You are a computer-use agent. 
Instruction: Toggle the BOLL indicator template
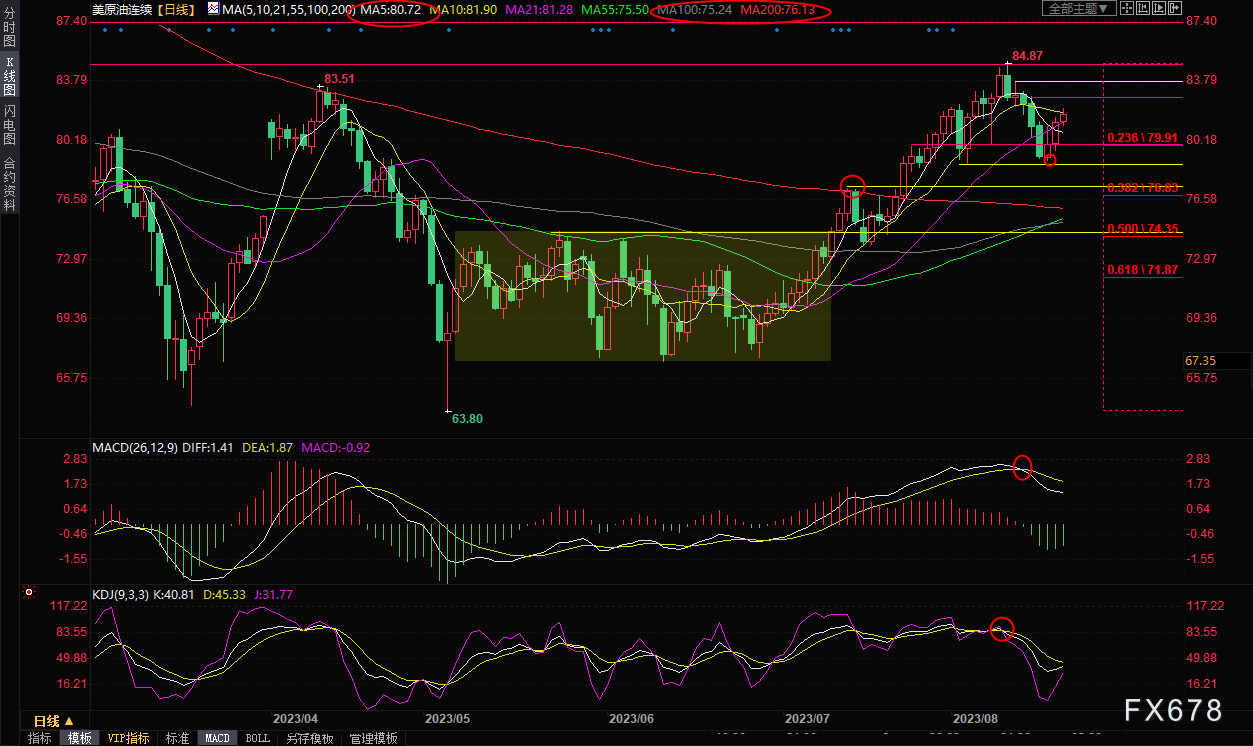click(257, 739)
